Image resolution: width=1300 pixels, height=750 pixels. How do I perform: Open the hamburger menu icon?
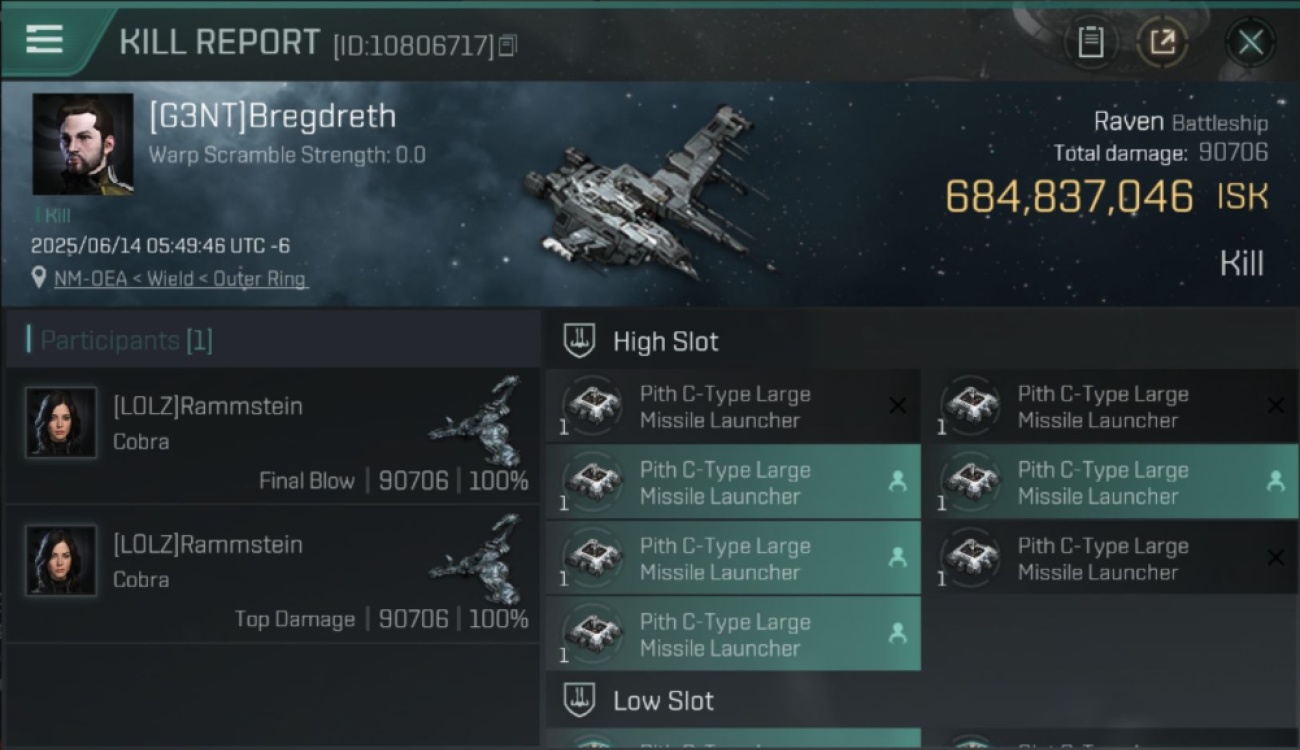(44, 39)
